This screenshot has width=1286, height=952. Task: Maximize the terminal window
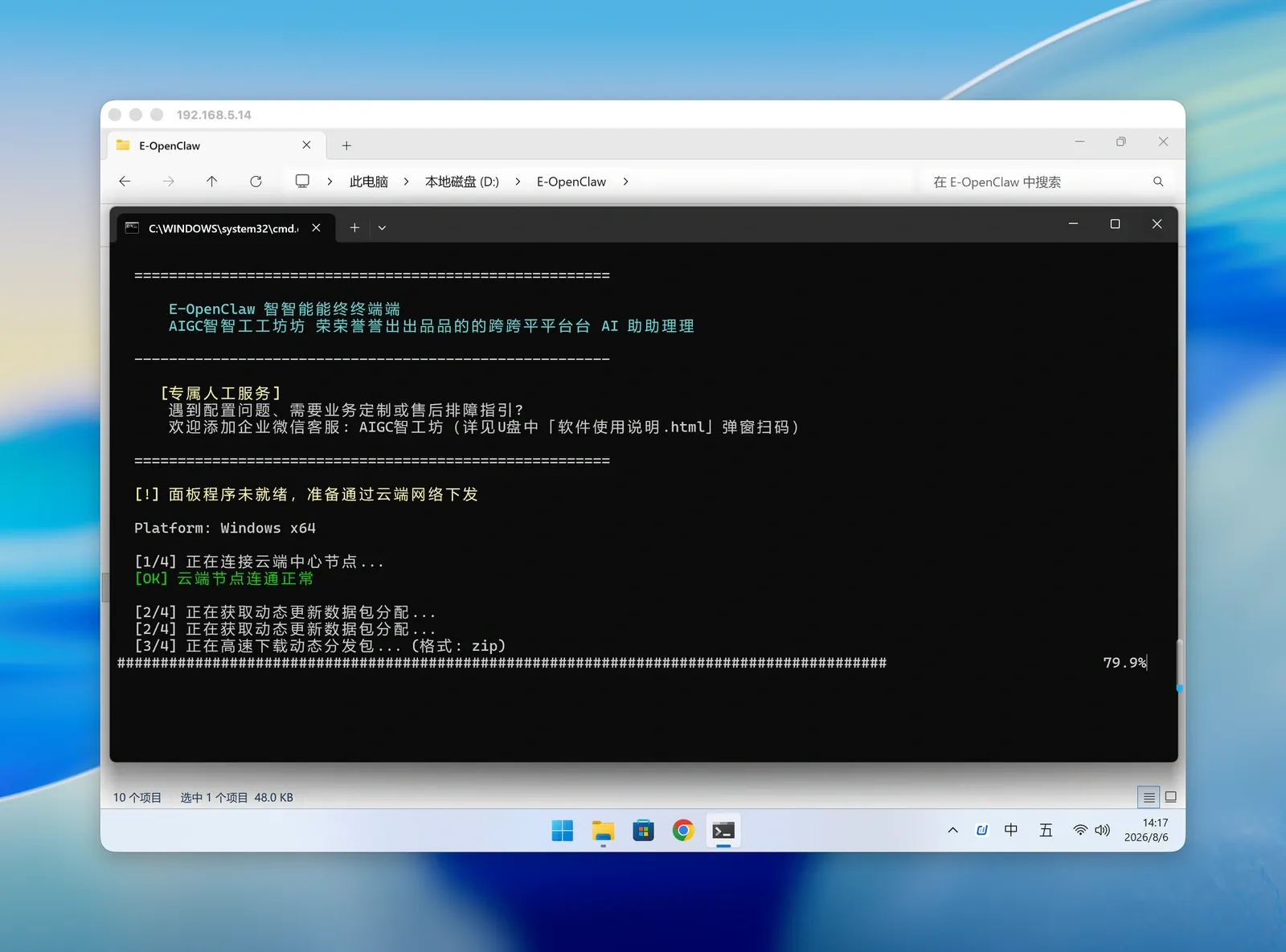1115,223
